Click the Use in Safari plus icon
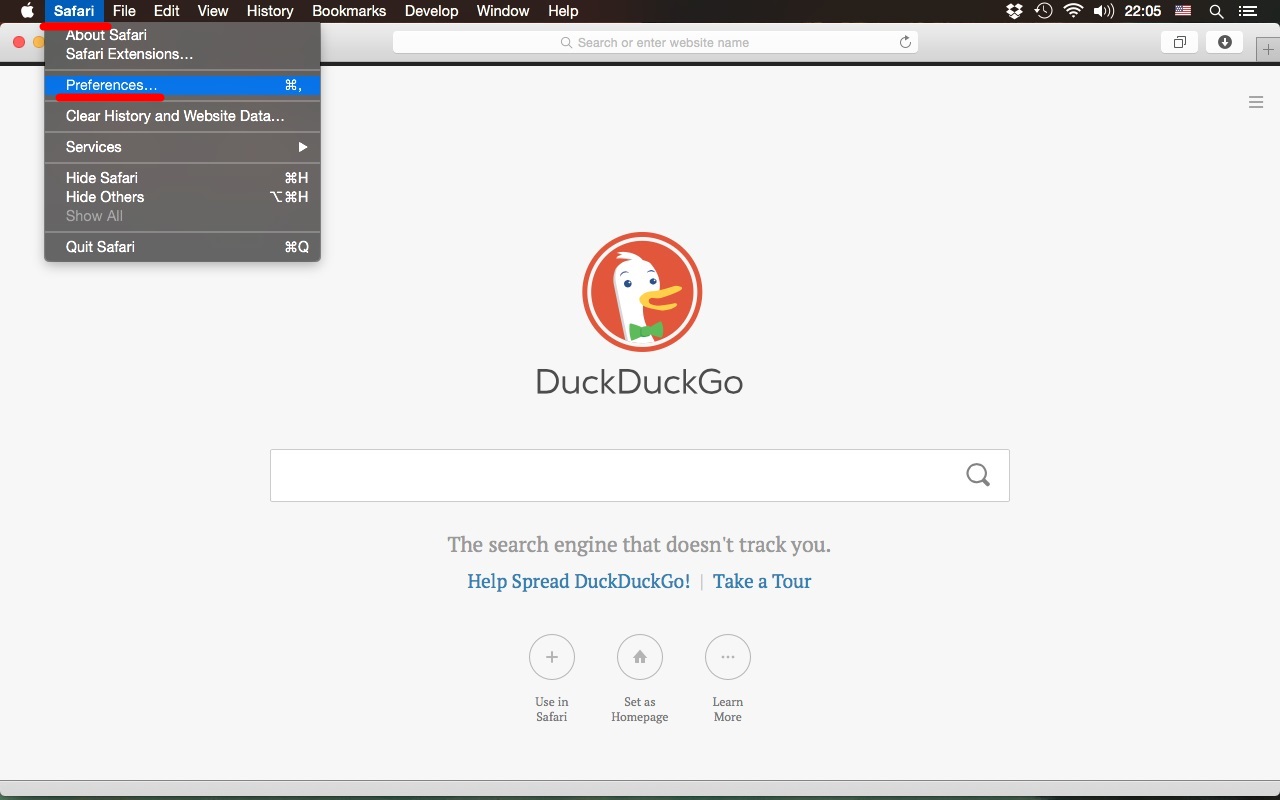The height and width of the screenshot is (800, 1280). [552, 657]
